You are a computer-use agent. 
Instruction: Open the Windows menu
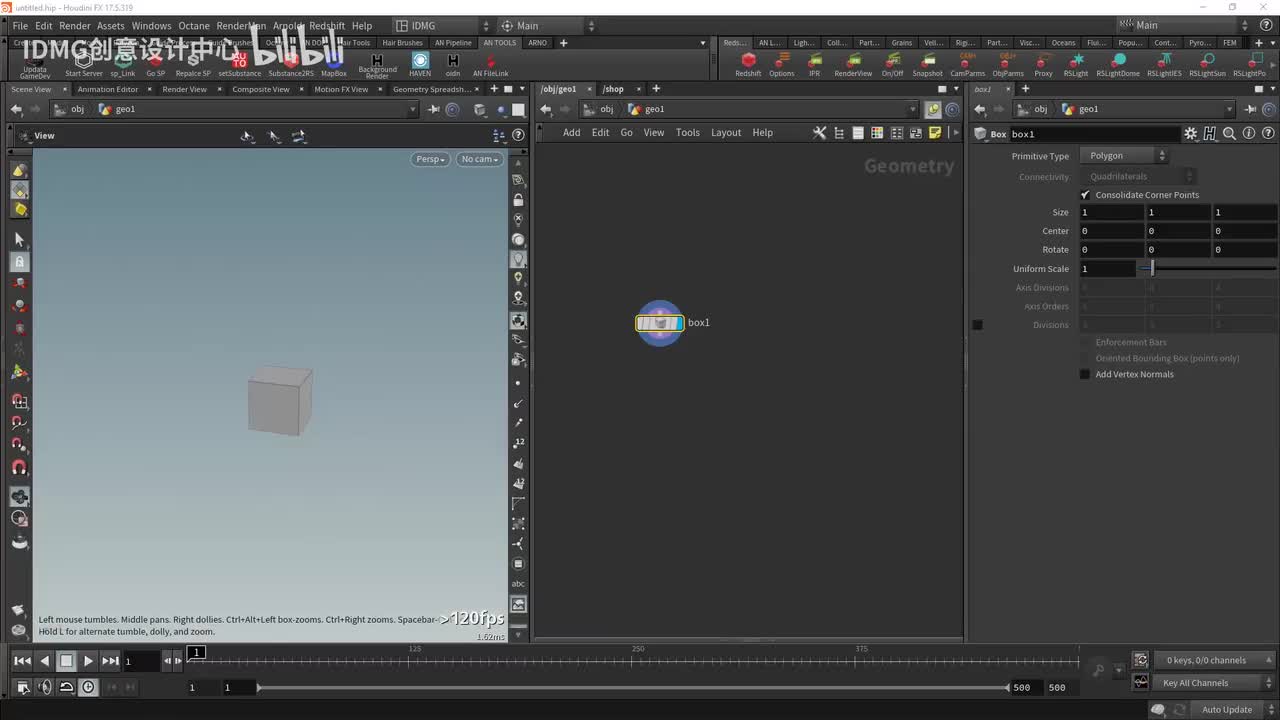point(151,26)
